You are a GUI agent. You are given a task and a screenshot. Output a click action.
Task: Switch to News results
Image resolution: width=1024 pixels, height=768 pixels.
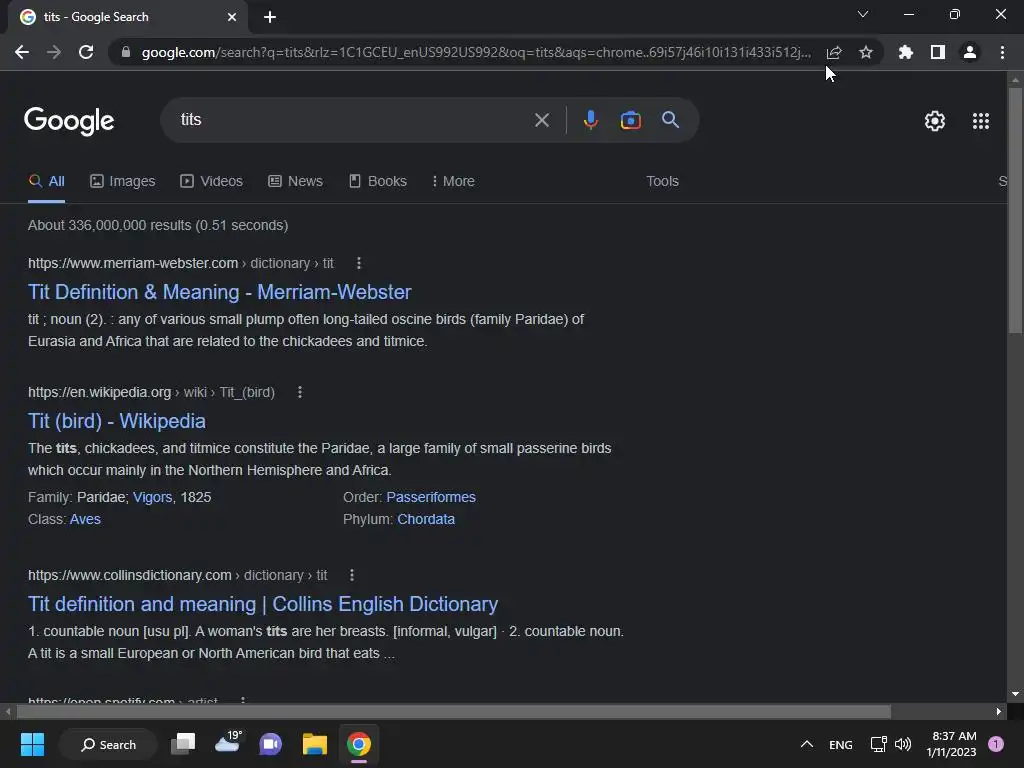point(295,181)
